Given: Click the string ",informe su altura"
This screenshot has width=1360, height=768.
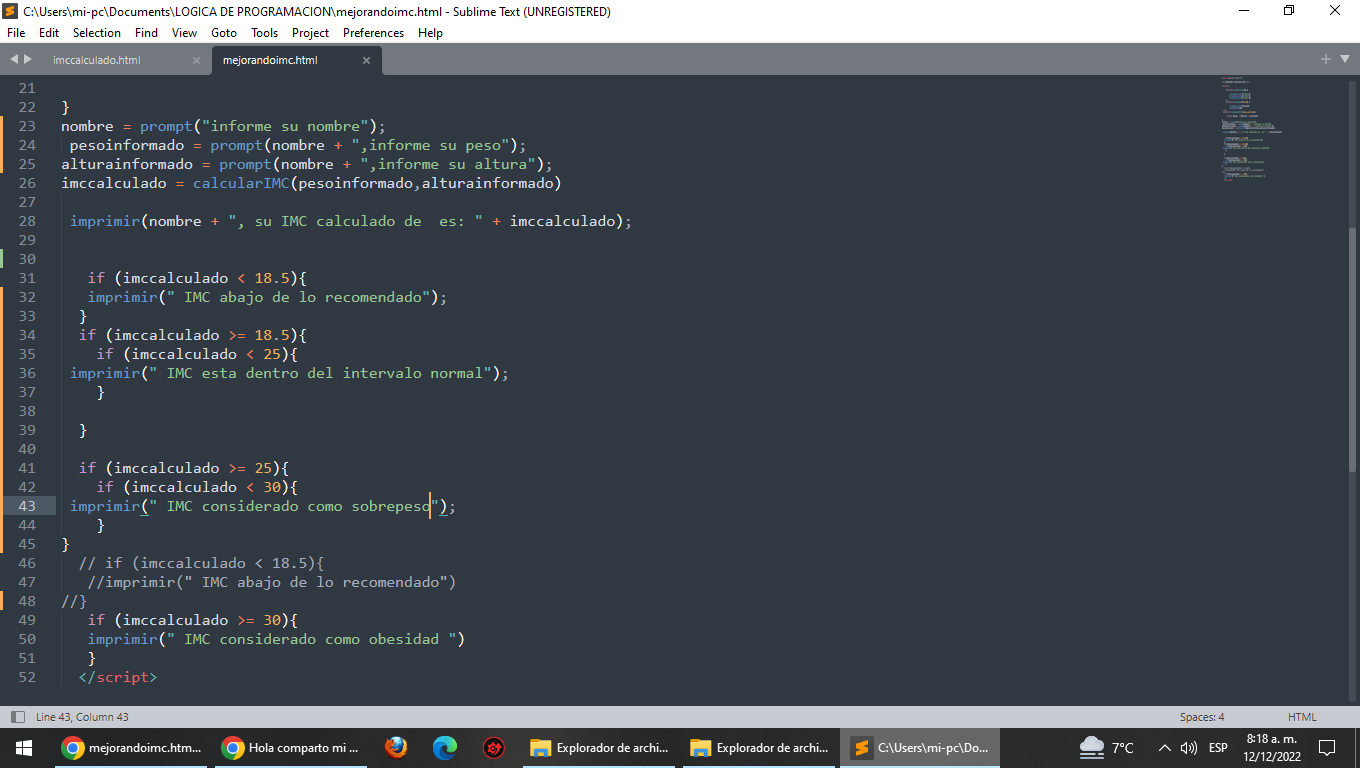Looking at the screenshot, I should pos(449,164).
